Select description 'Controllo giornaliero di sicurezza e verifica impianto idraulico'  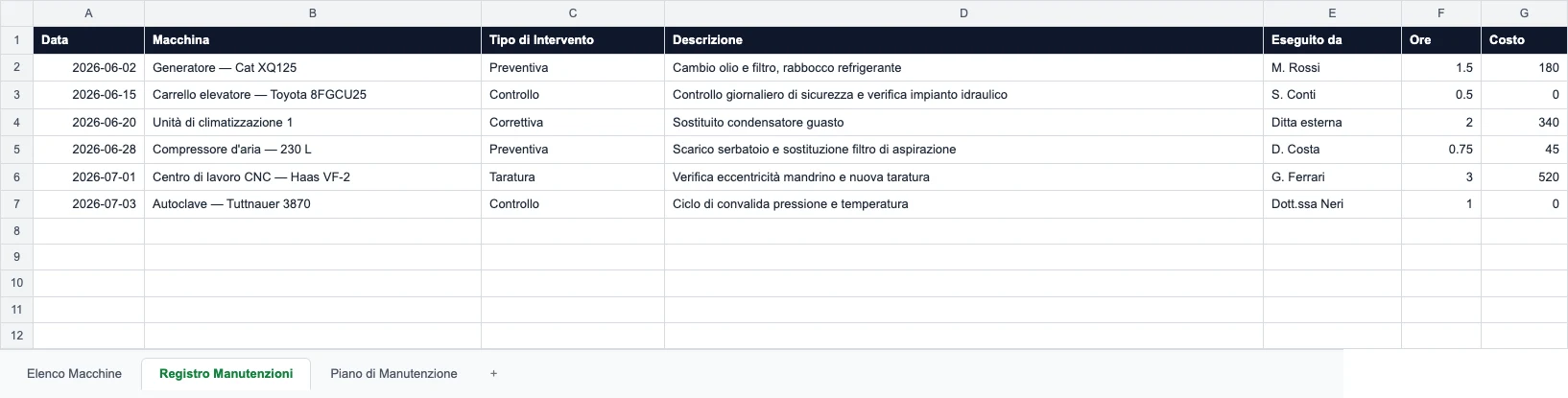964,95
